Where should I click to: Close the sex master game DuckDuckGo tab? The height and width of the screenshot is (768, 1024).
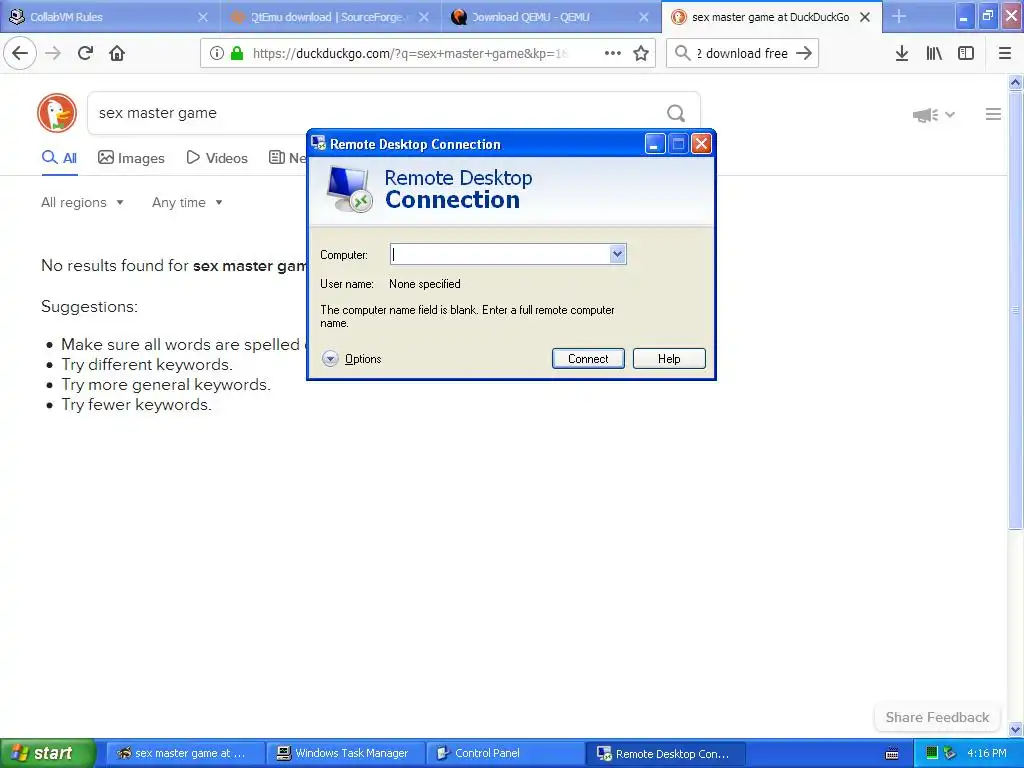coord(865,17)
